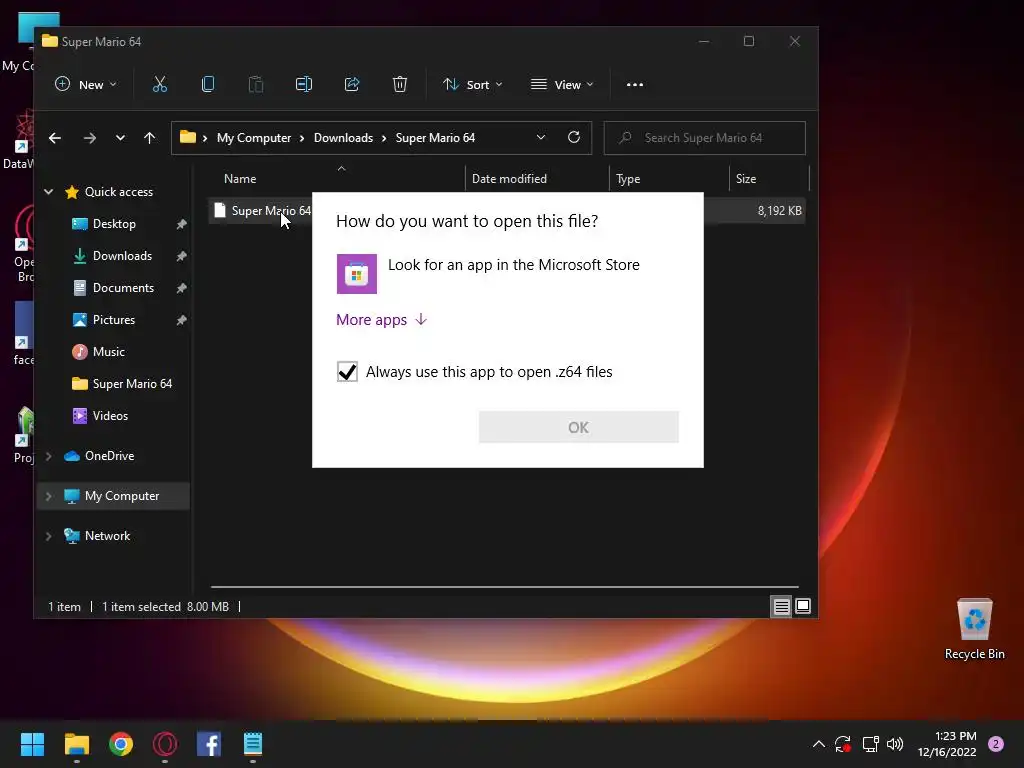This screenshot has height=768, width=1024.
Task: Open the Sort dropdown menu
Action: [472, 84]
